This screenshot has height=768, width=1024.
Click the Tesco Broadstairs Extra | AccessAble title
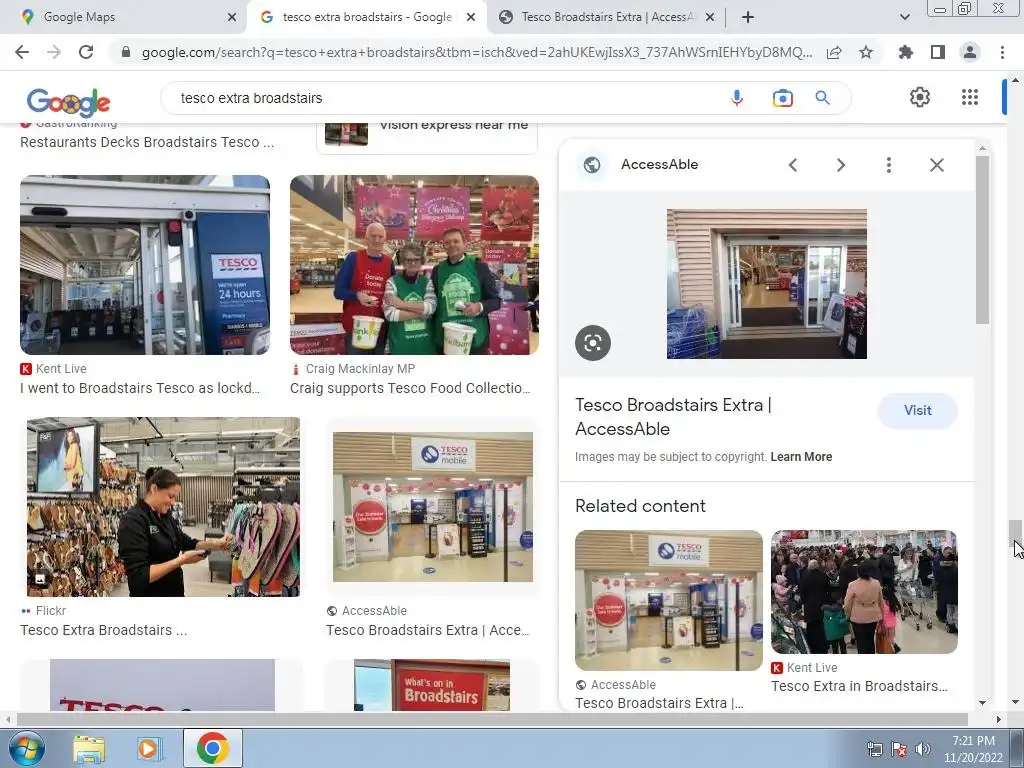(673, 417)
